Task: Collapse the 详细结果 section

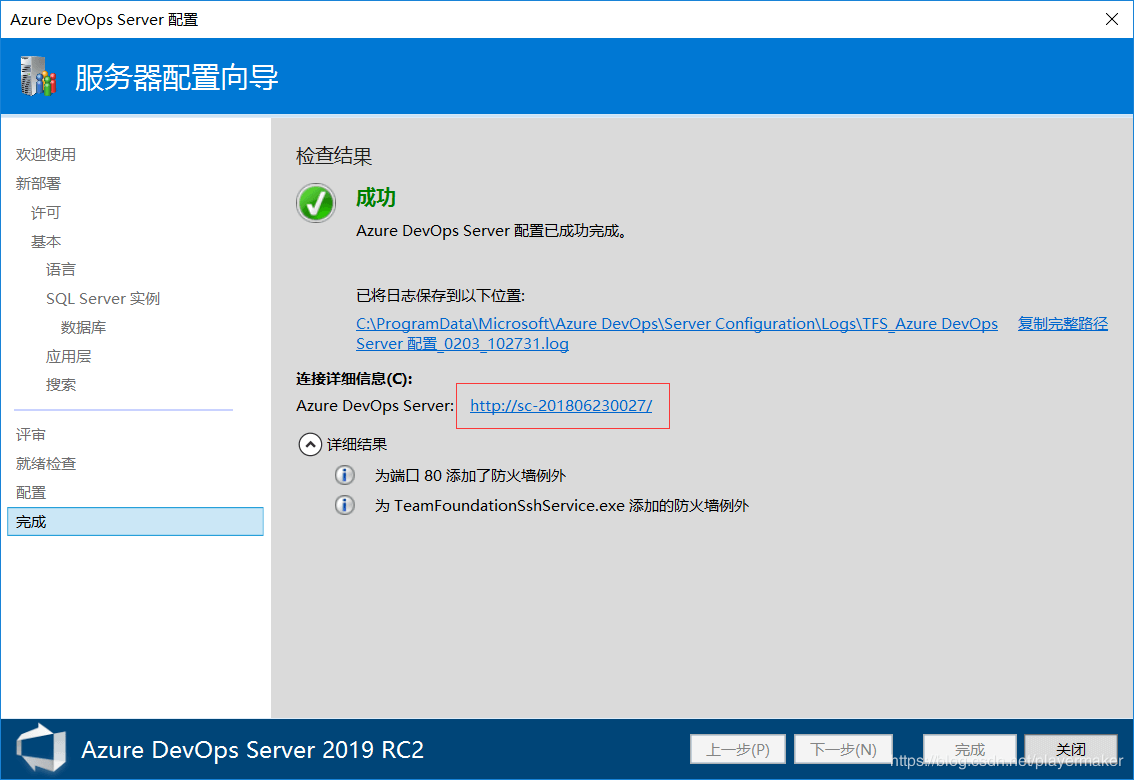Action: [x=310, y=444]
